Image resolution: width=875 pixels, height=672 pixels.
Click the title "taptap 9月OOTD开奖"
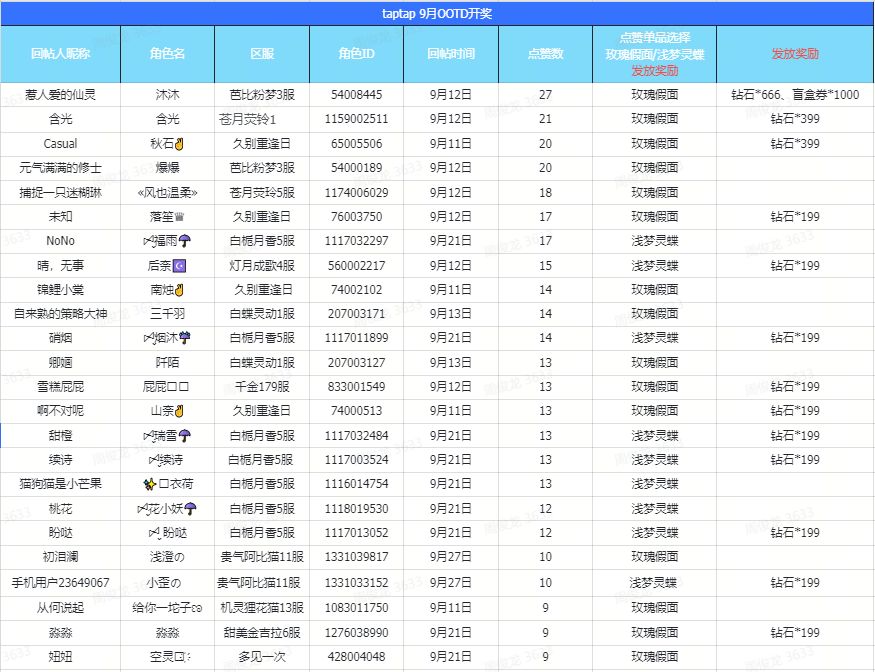(437, 13)
